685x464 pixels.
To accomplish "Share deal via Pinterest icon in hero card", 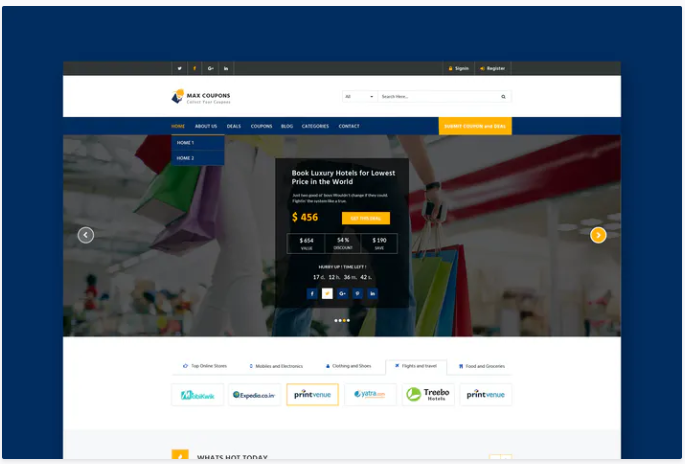I will tap(357, 293).
